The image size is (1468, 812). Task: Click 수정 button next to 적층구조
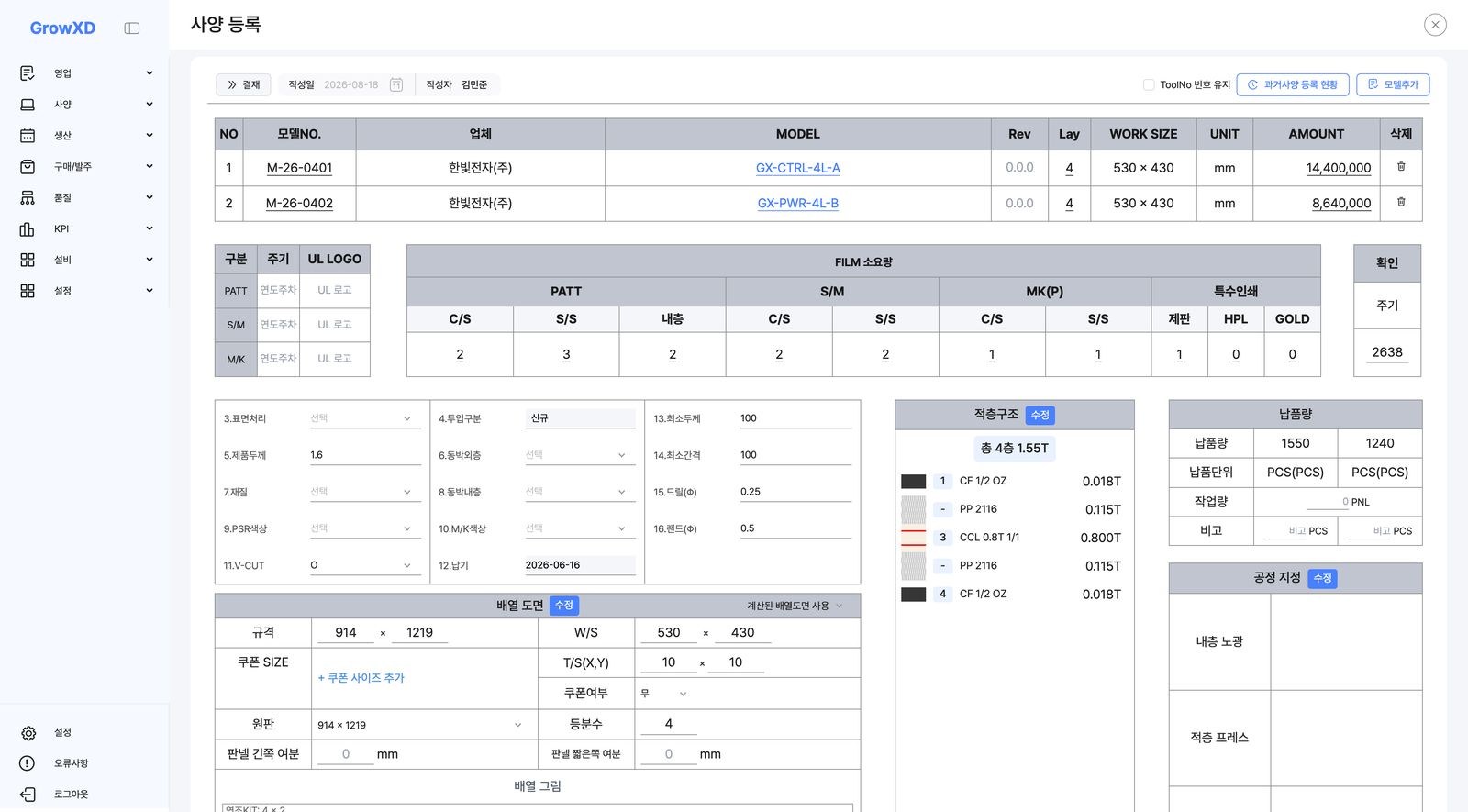point(1040,416)
